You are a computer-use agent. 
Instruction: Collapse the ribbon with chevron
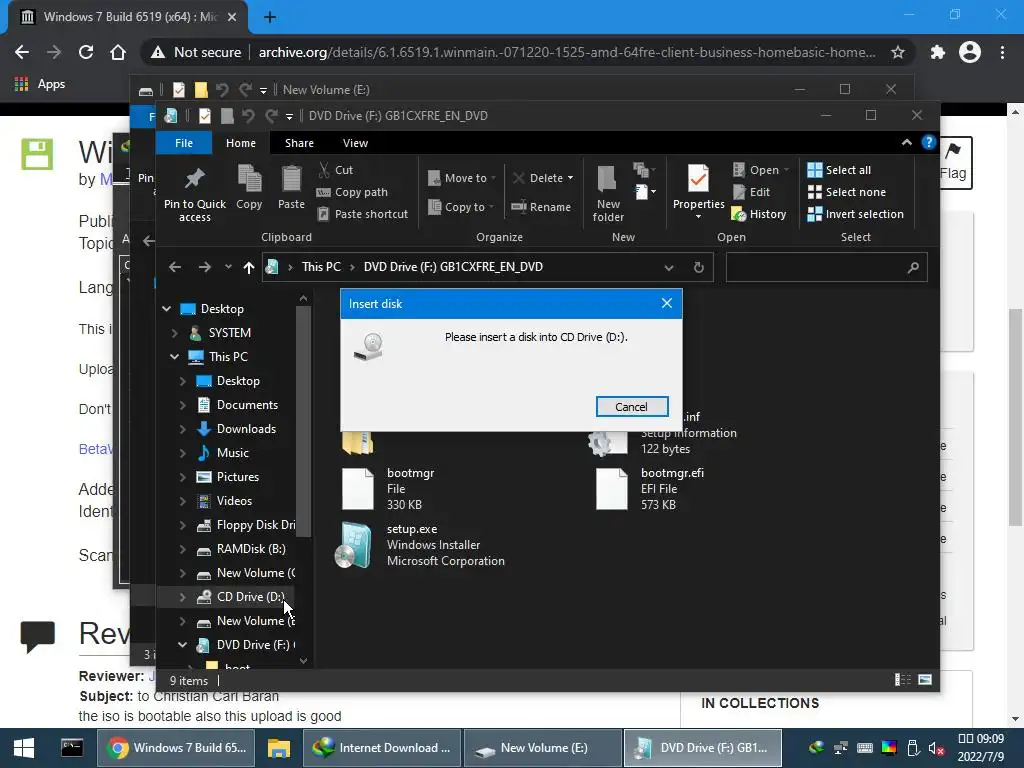tap(906, 142)
